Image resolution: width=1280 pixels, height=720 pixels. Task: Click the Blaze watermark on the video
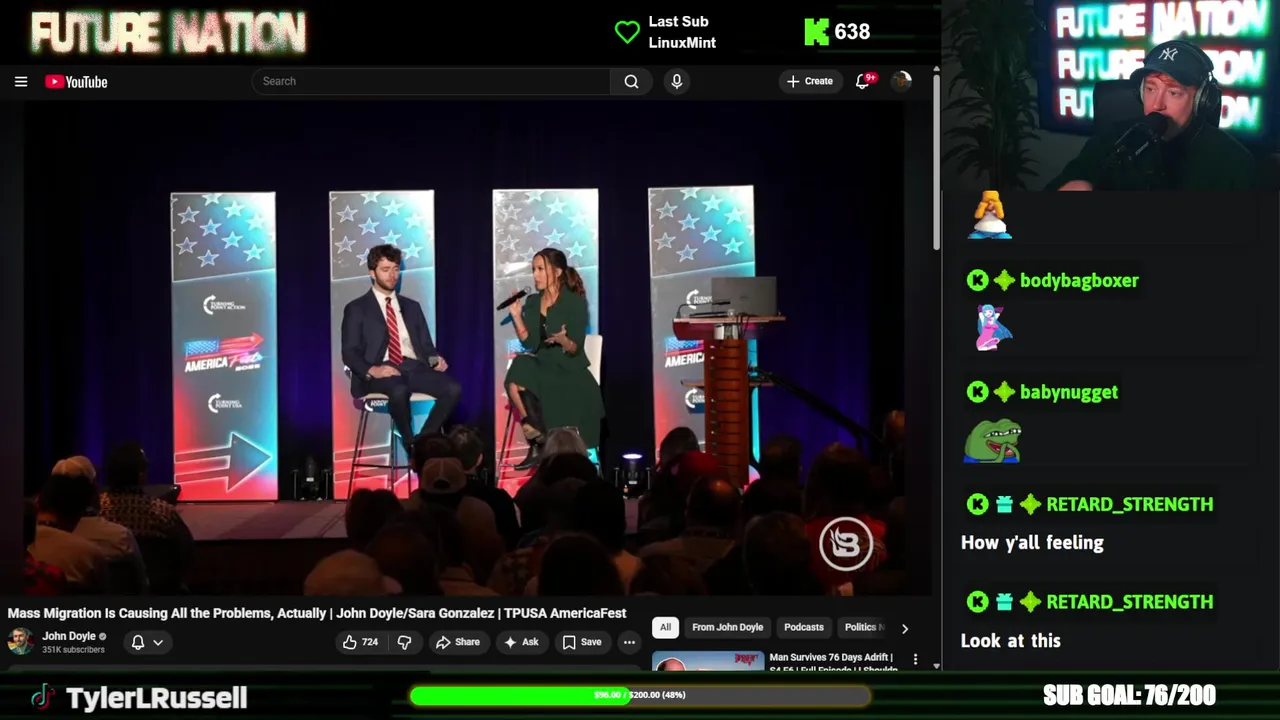(846, 544)
